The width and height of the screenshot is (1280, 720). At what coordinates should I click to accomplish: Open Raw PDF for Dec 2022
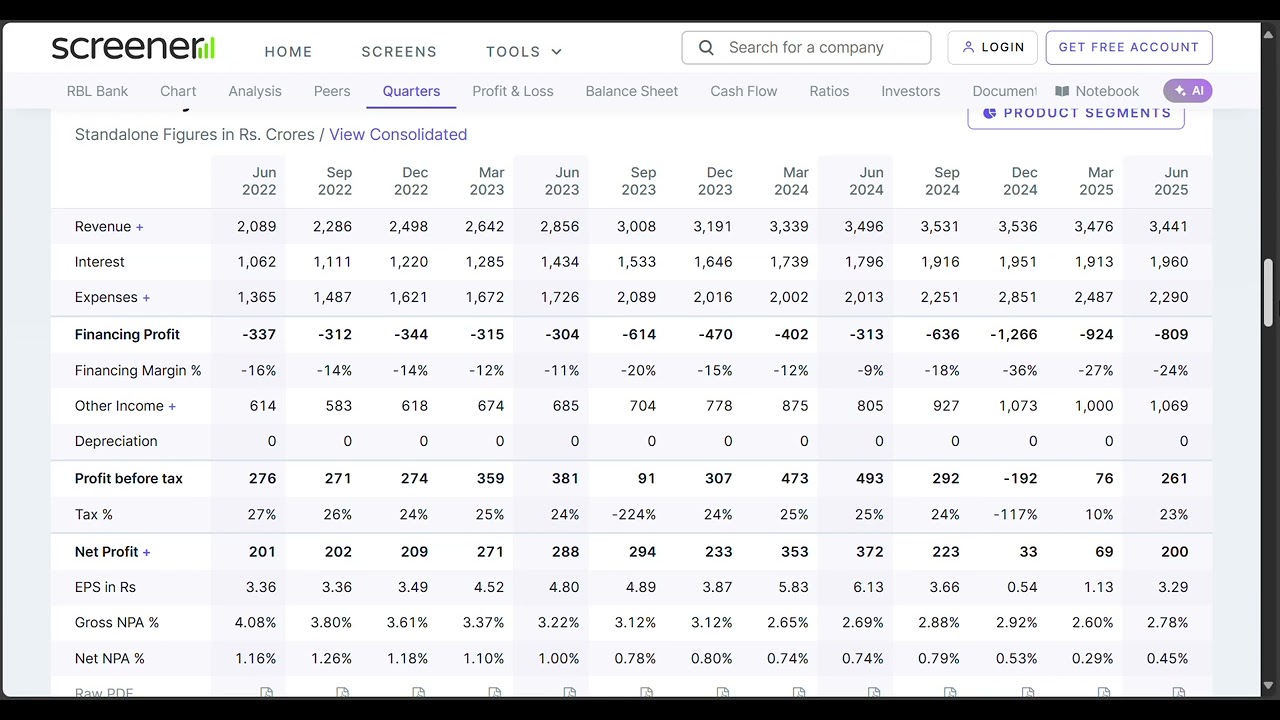(x=419, y=692)
